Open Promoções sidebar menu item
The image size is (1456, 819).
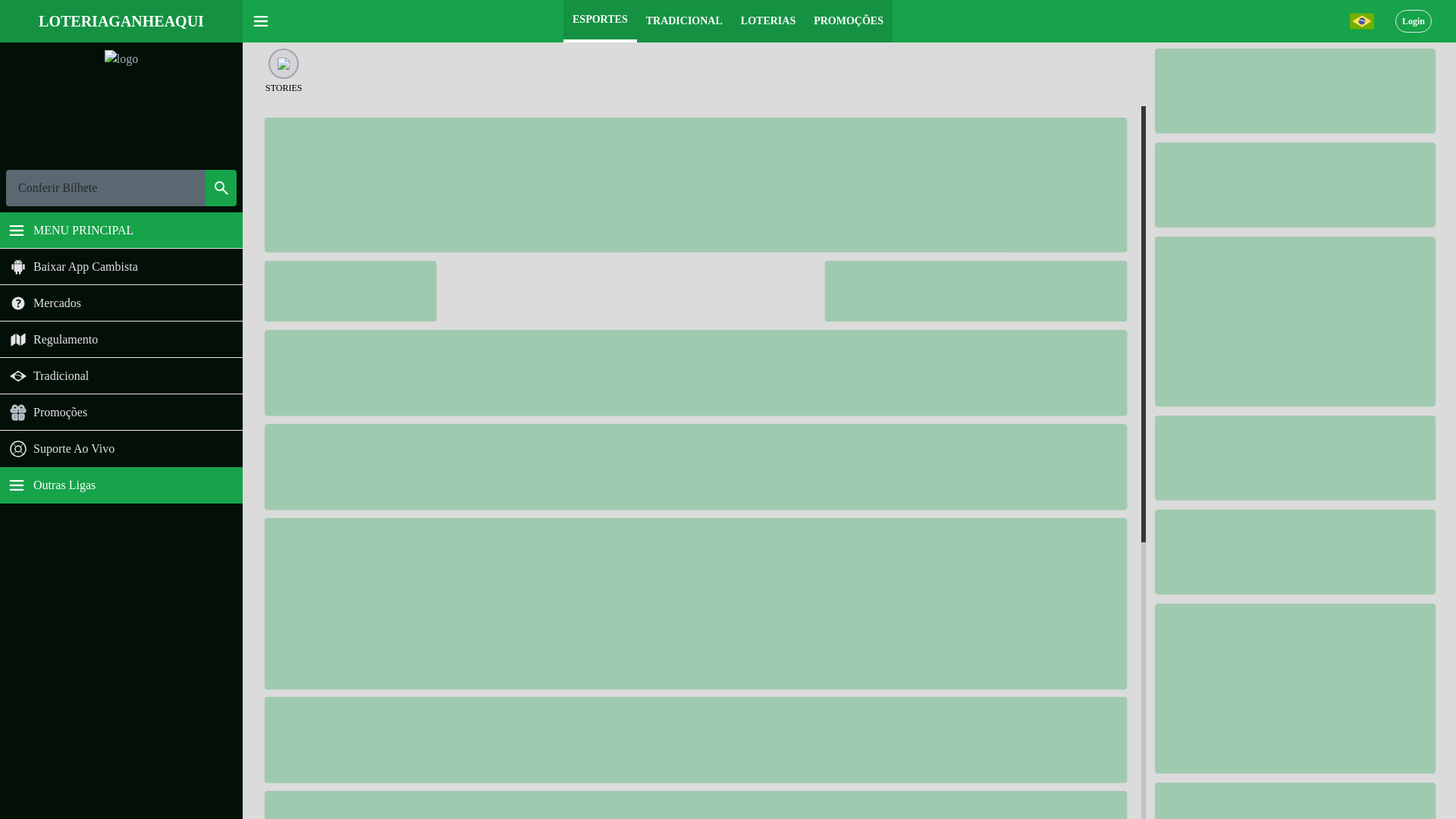121,413
